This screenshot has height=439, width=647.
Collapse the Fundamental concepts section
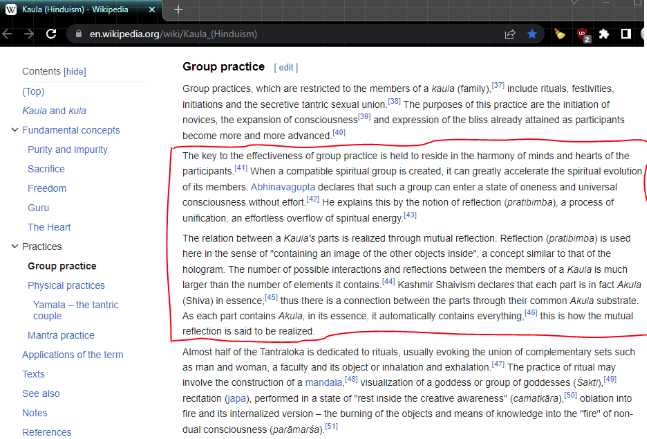[15, 130]
